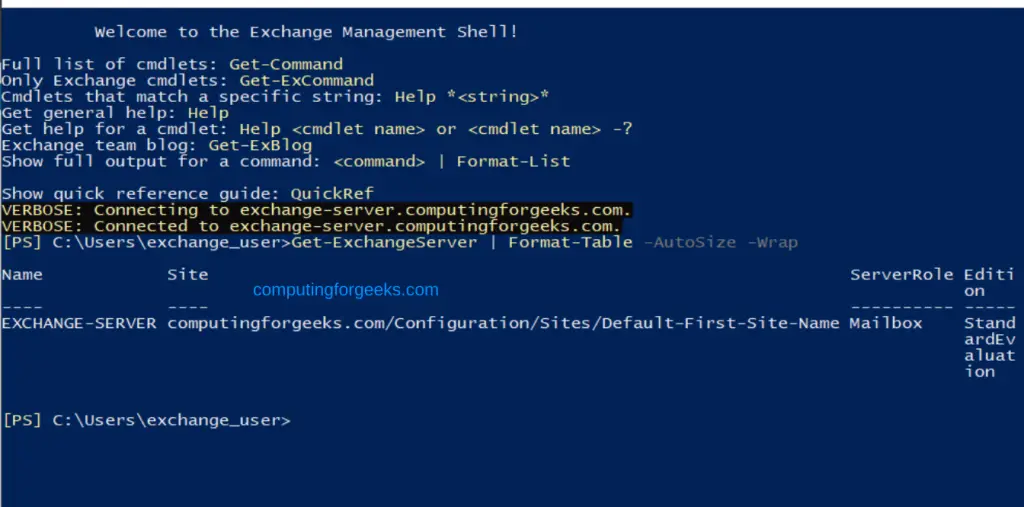Click the computingforgeeks.com watermark link

346,290
